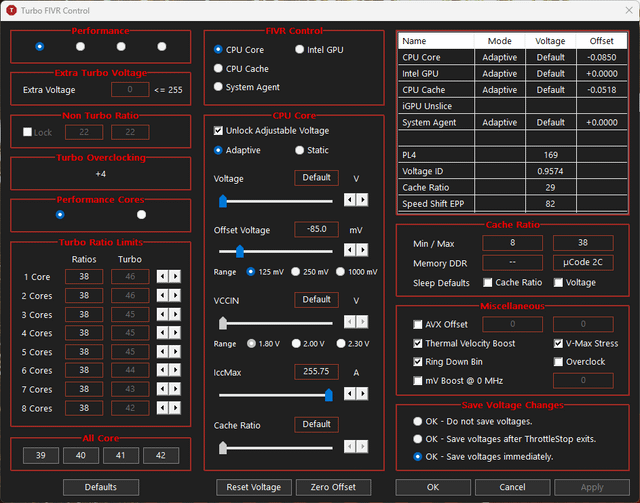Click Name column header in table
Image resolution: width=640 pixels, height=503 pixels.
[436, 41]
